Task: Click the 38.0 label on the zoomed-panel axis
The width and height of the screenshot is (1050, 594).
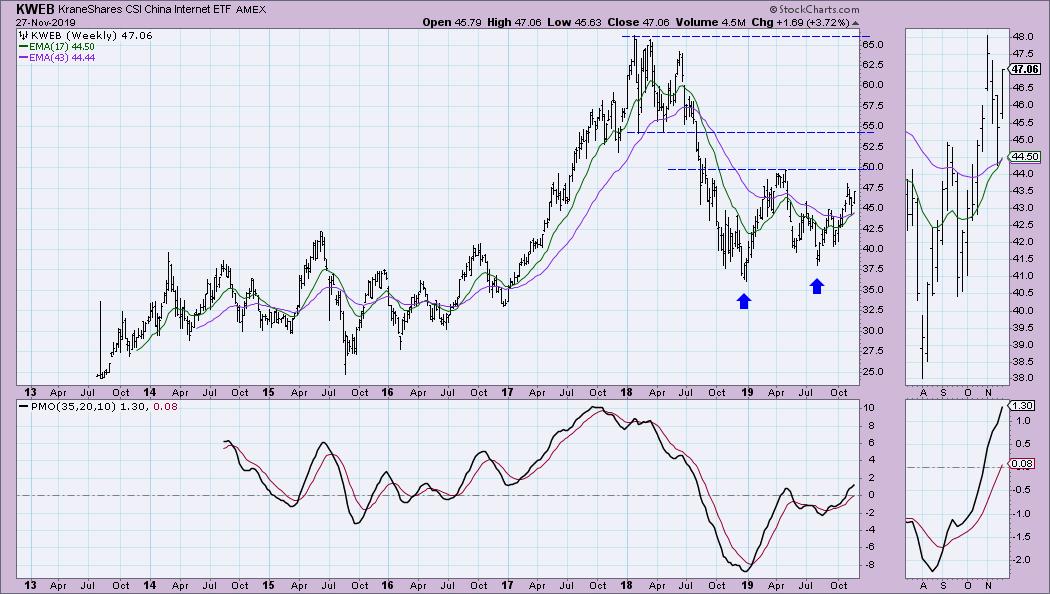Action: 1022,378
